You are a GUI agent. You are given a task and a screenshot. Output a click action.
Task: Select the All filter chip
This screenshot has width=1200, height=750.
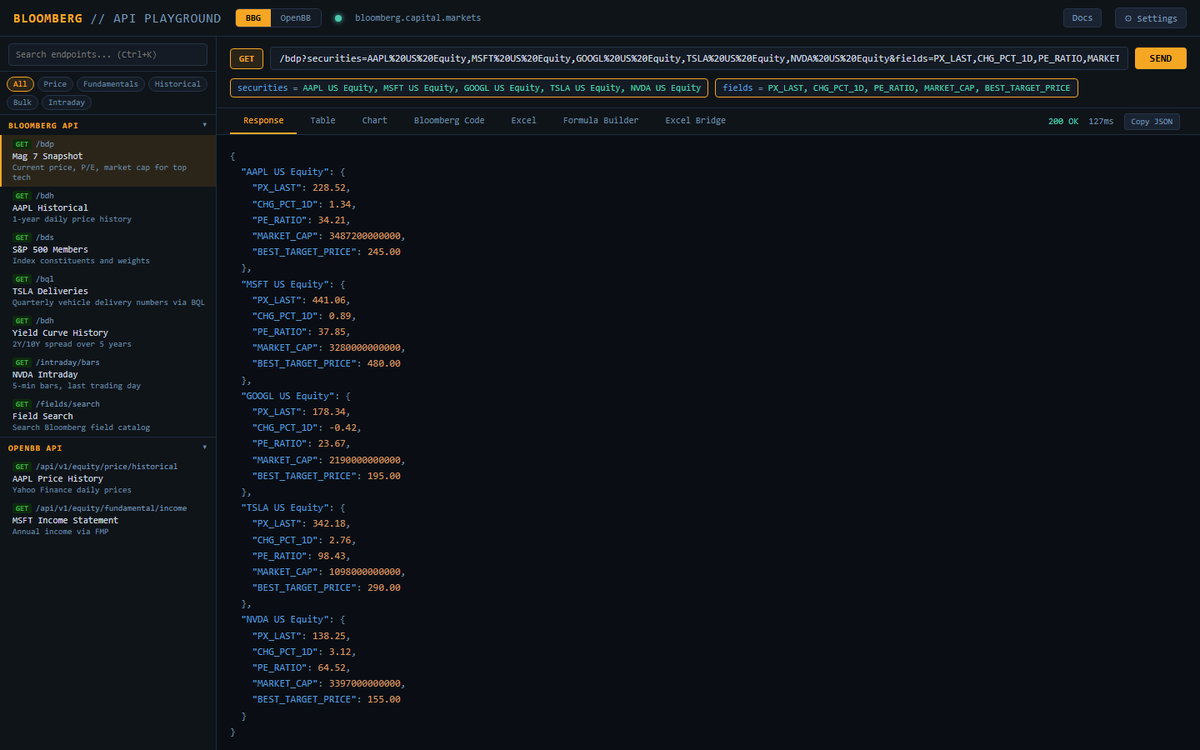point(21,84)
